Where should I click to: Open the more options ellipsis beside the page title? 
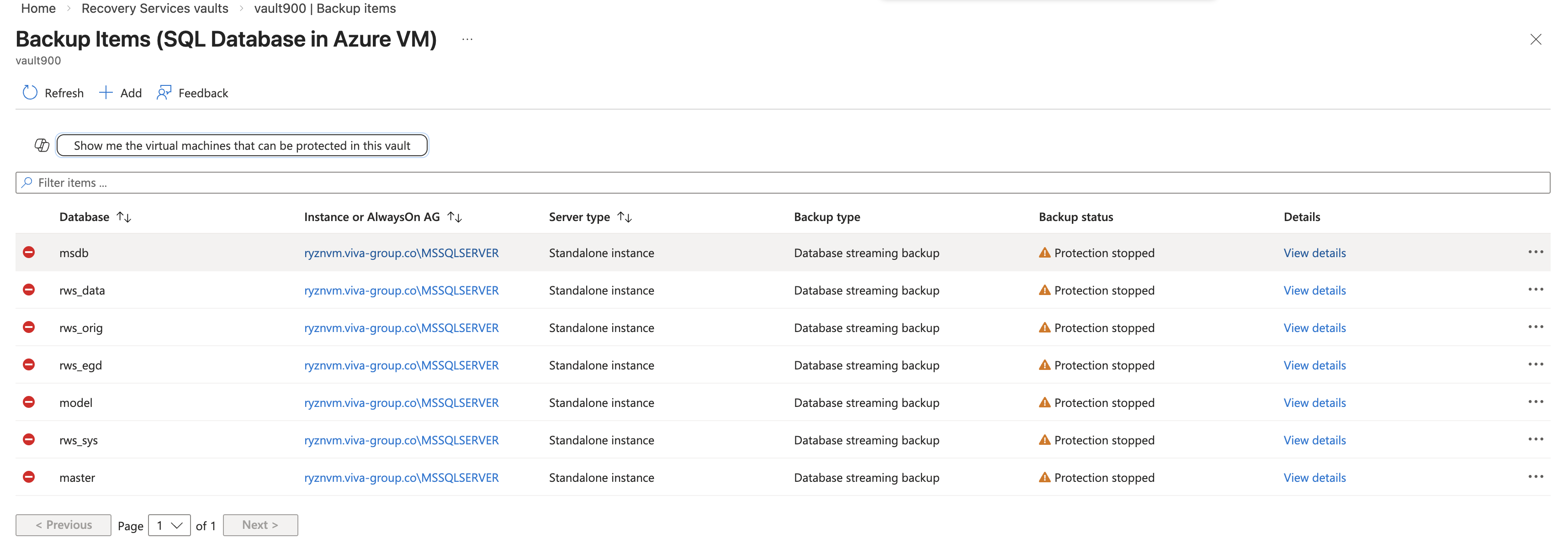tap(467, 40)
